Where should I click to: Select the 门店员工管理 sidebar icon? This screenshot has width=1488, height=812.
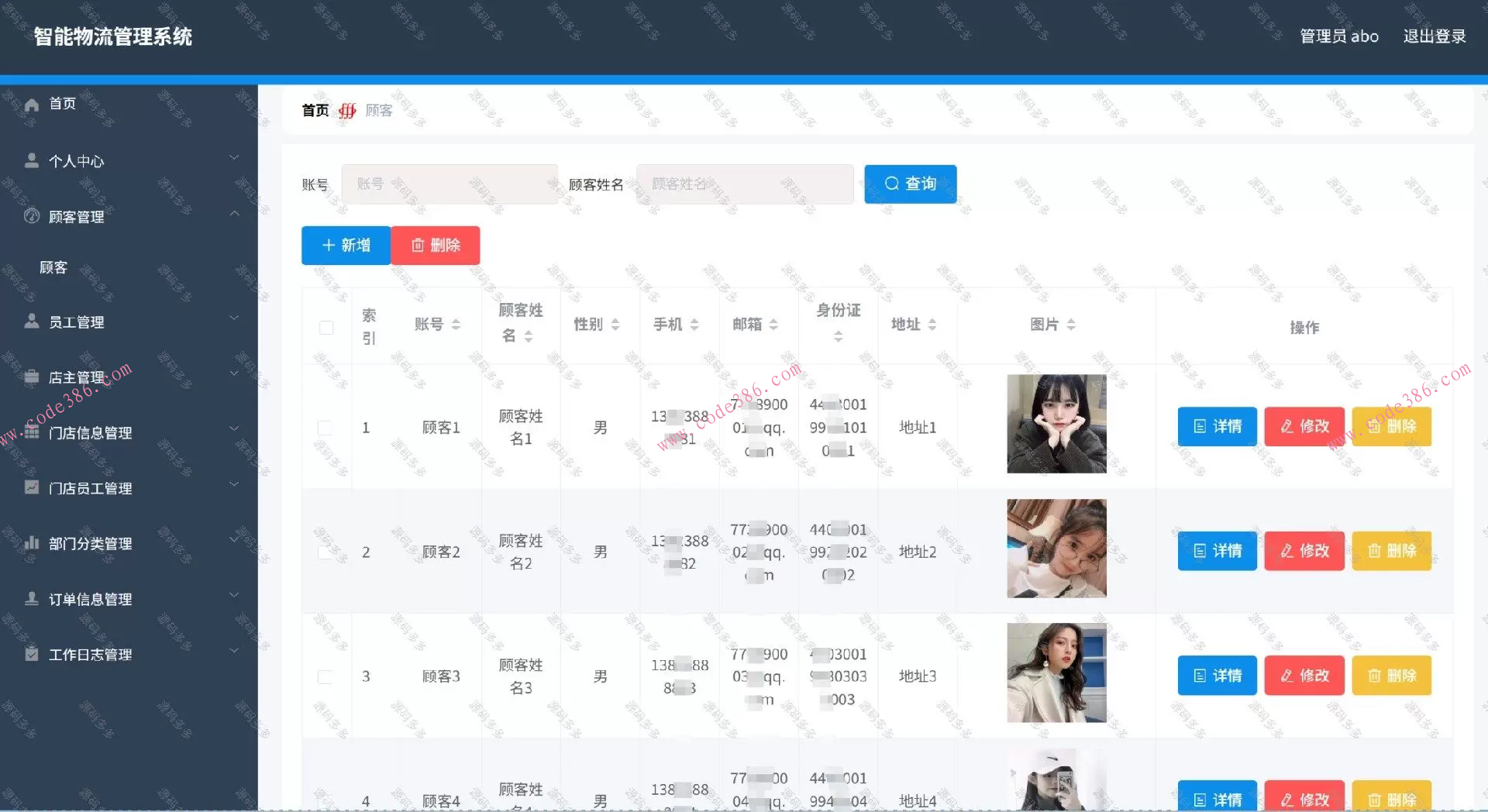(x=31, y=488)
